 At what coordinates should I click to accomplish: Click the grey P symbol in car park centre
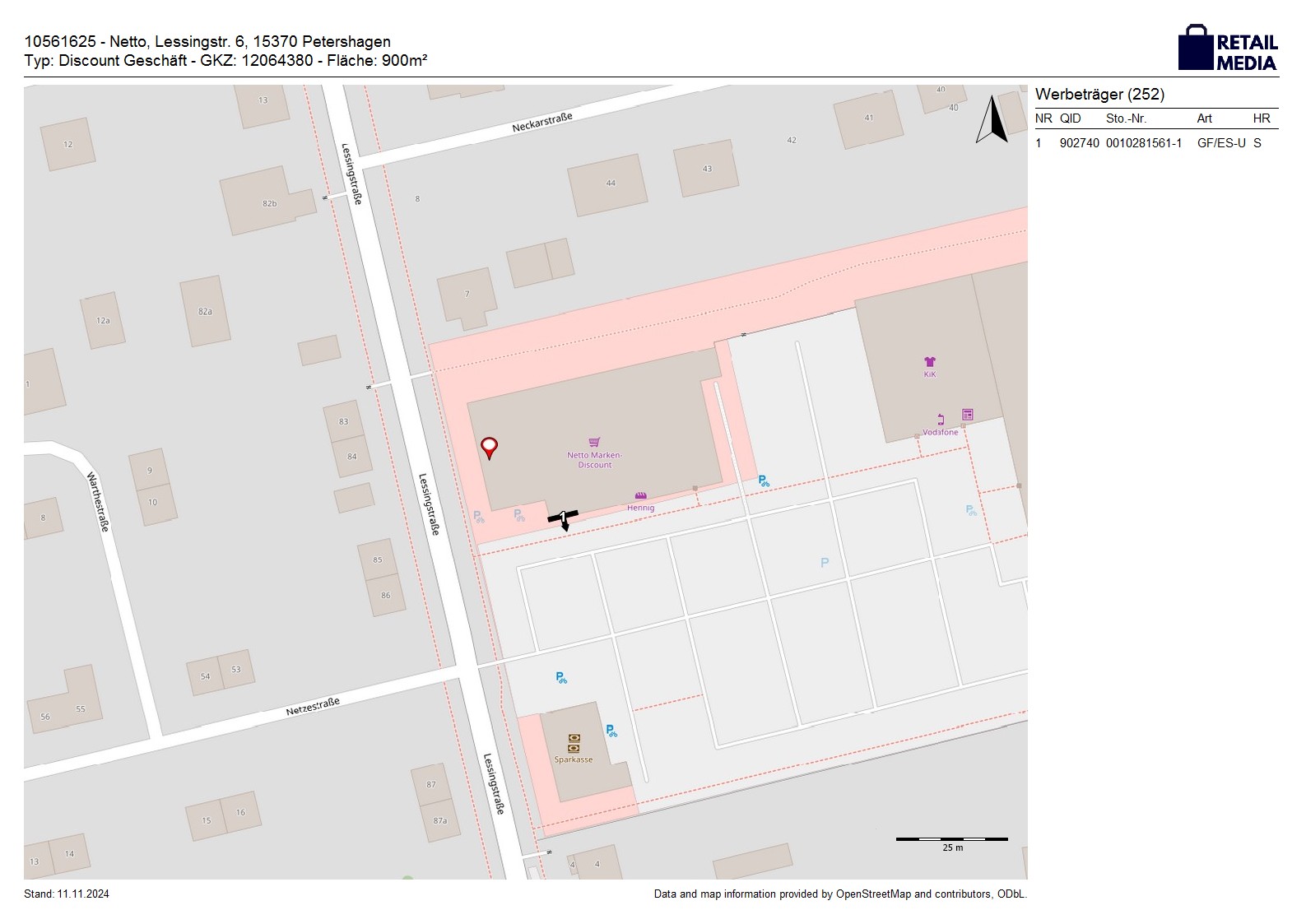pos(825,563)
